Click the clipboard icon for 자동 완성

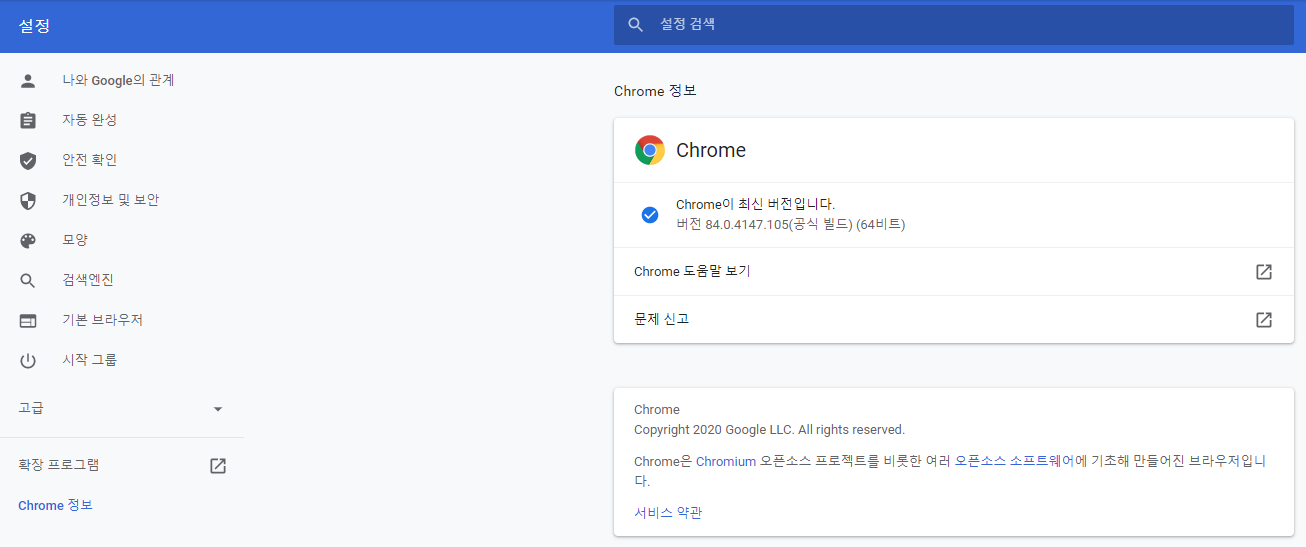(x=28, y=121)
